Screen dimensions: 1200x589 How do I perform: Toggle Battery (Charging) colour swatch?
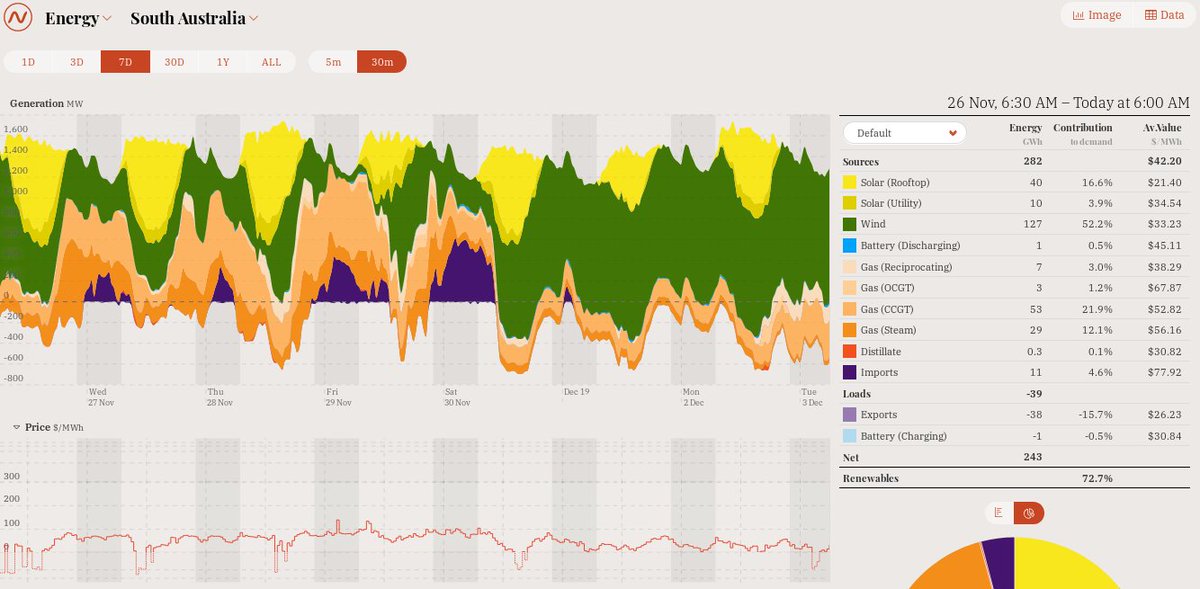pyautogui.click(x=849, y=436)
